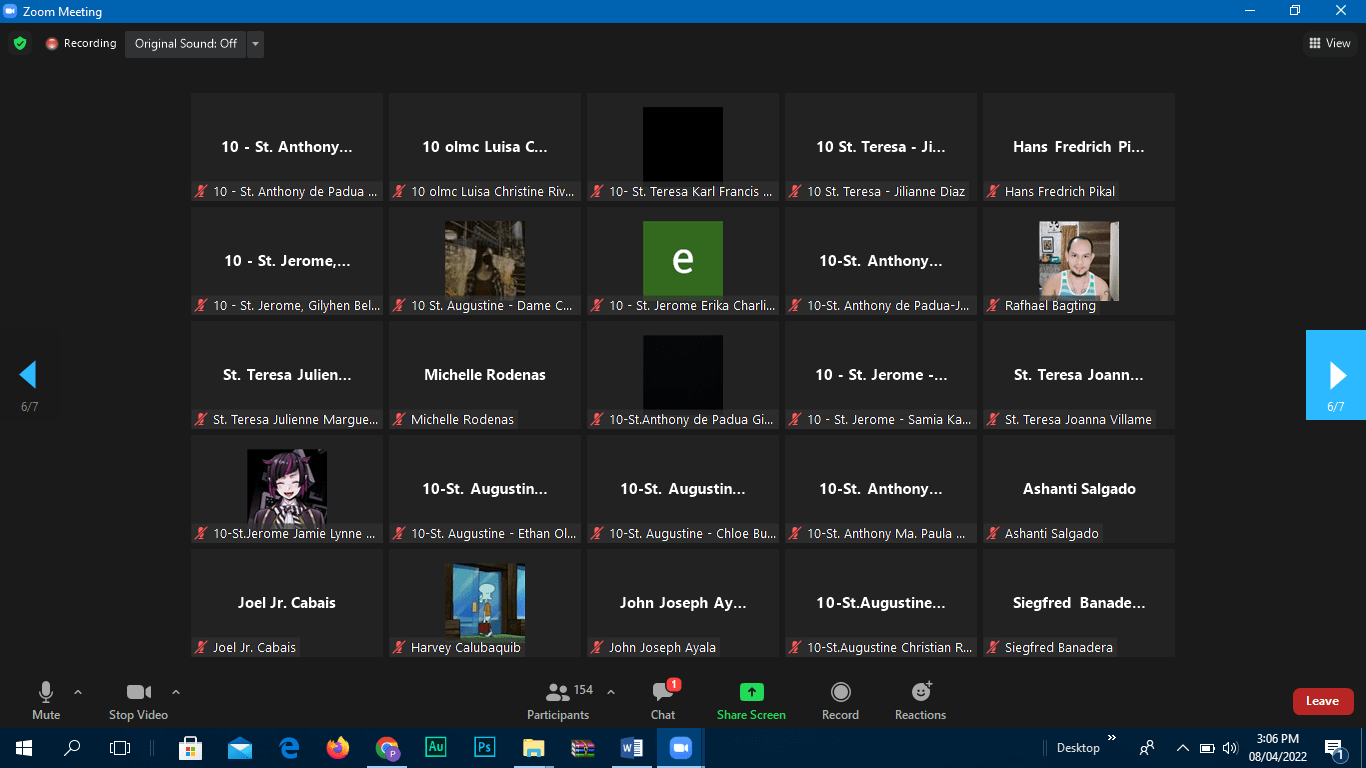Open the View layout options
This screenshot has height=768, width=1366.
coord(1329,43)
